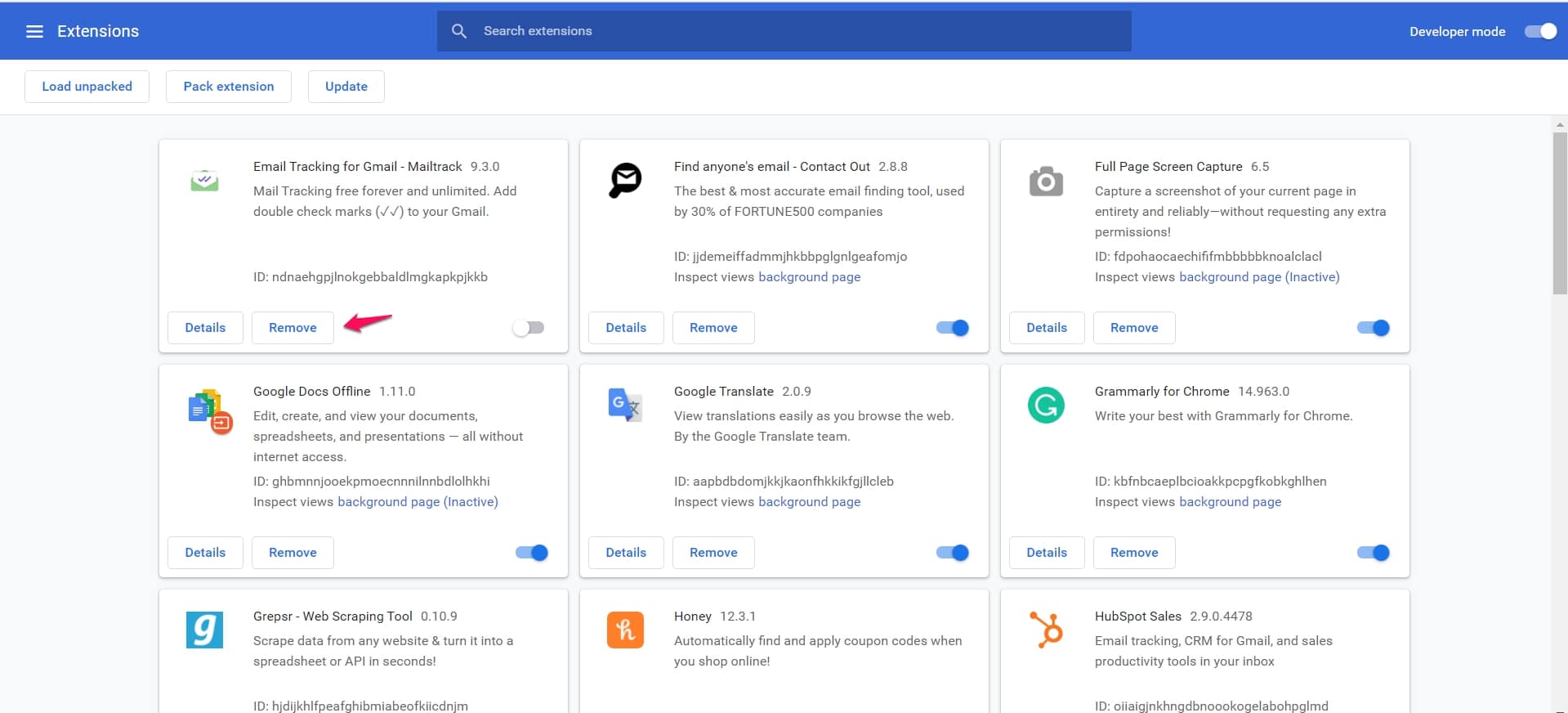The width and height of the screenshot is (1568, 713).
Task: Click the vertical scrollbar thumb
Action: click(1560, 213)
